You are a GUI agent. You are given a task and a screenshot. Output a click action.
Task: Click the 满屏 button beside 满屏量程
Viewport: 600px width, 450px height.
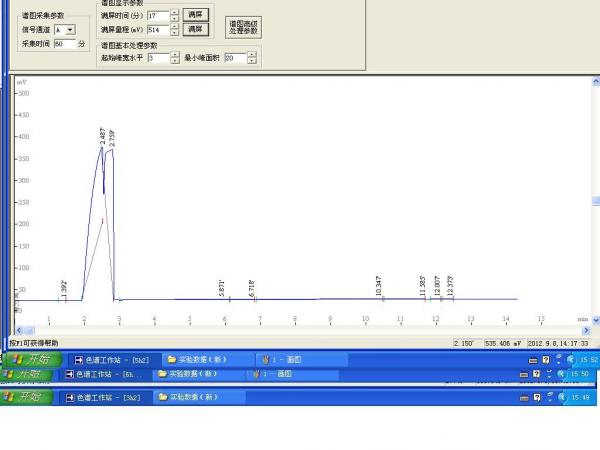coord(196,29)
